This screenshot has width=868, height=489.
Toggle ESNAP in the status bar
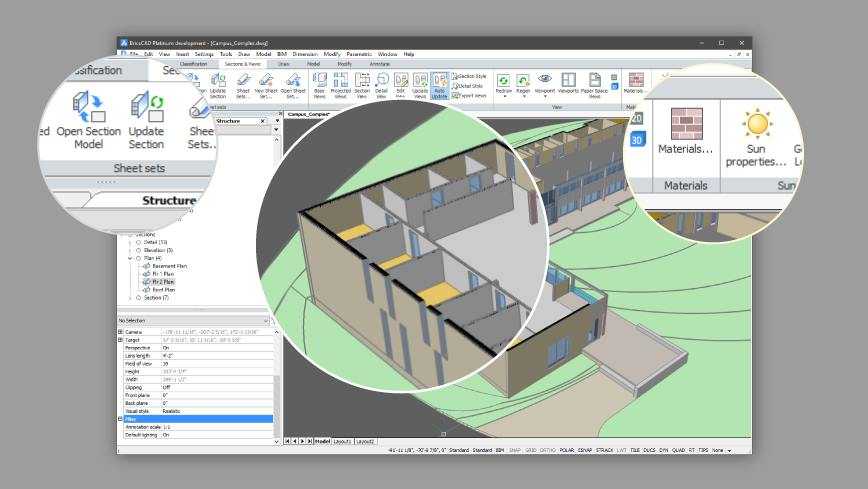[584, 450]
